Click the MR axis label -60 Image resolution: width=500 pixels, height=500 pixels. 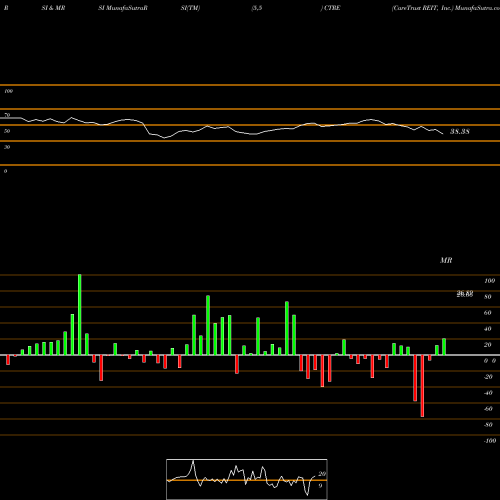pos(488,409)
